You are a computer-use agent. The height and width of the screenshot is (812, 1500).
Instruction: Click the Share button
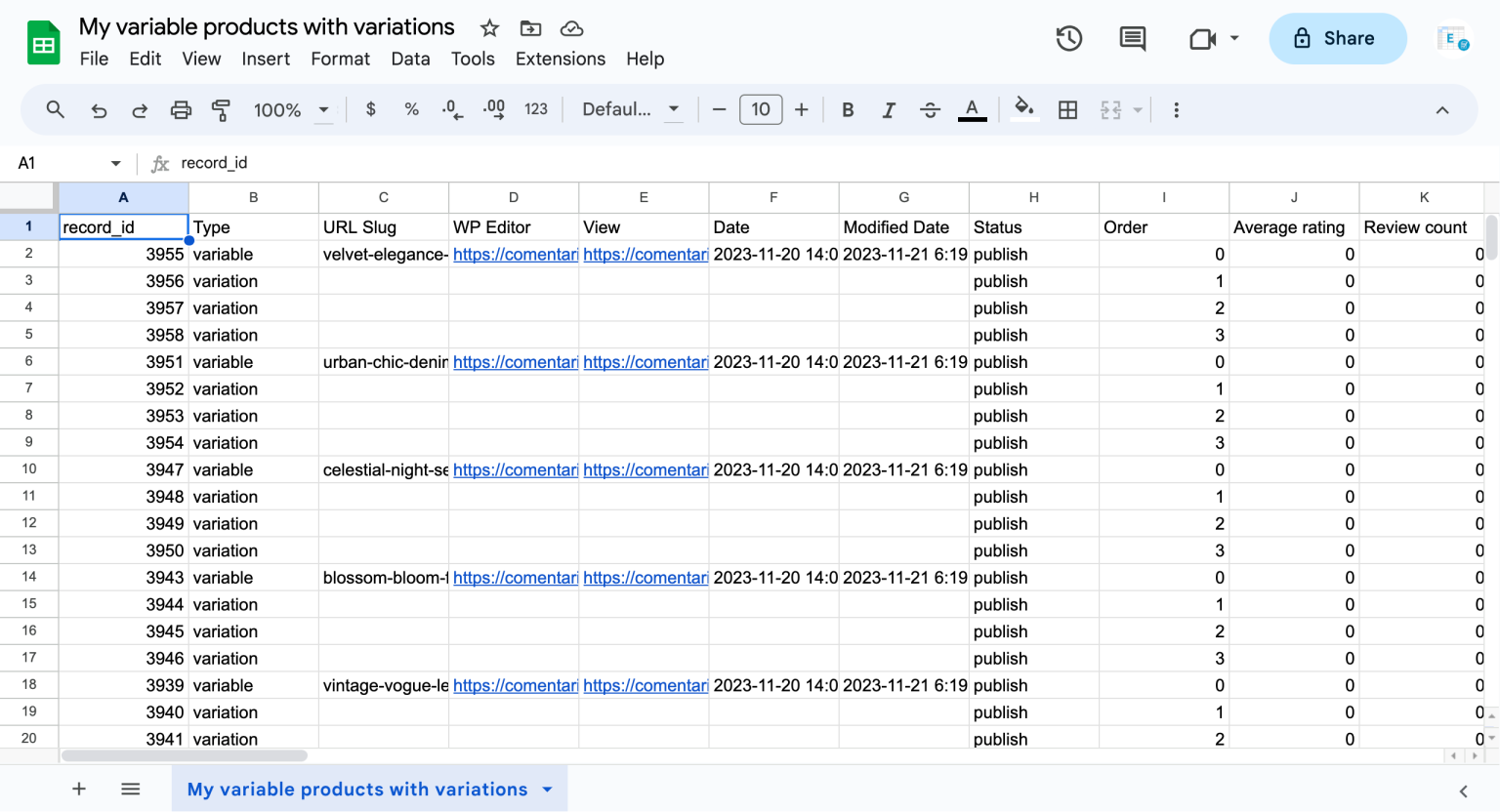(x=1338, y=38)
